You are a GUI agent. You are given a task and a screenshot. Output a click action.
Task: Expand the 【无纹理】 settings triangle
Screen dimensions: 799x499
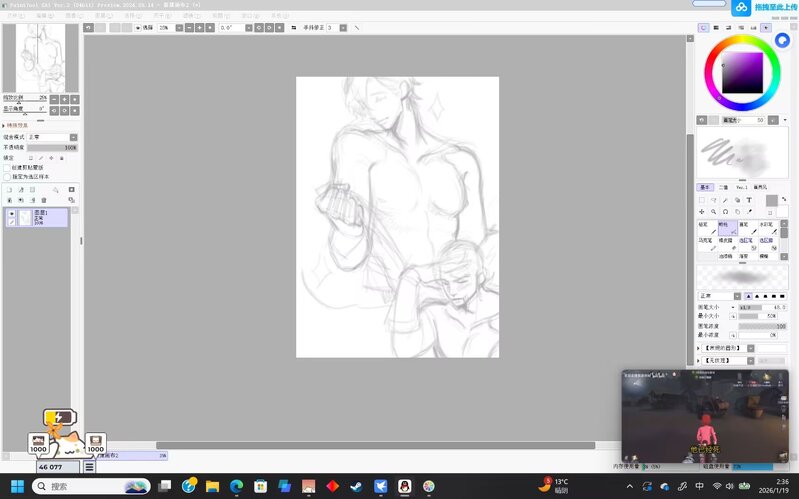pos(699,360)
